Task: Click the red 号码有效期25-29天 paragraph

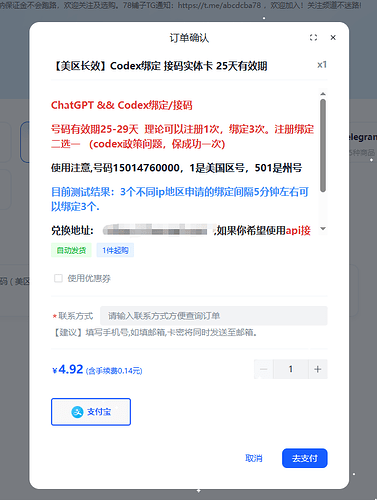Action: pos(182,136)
